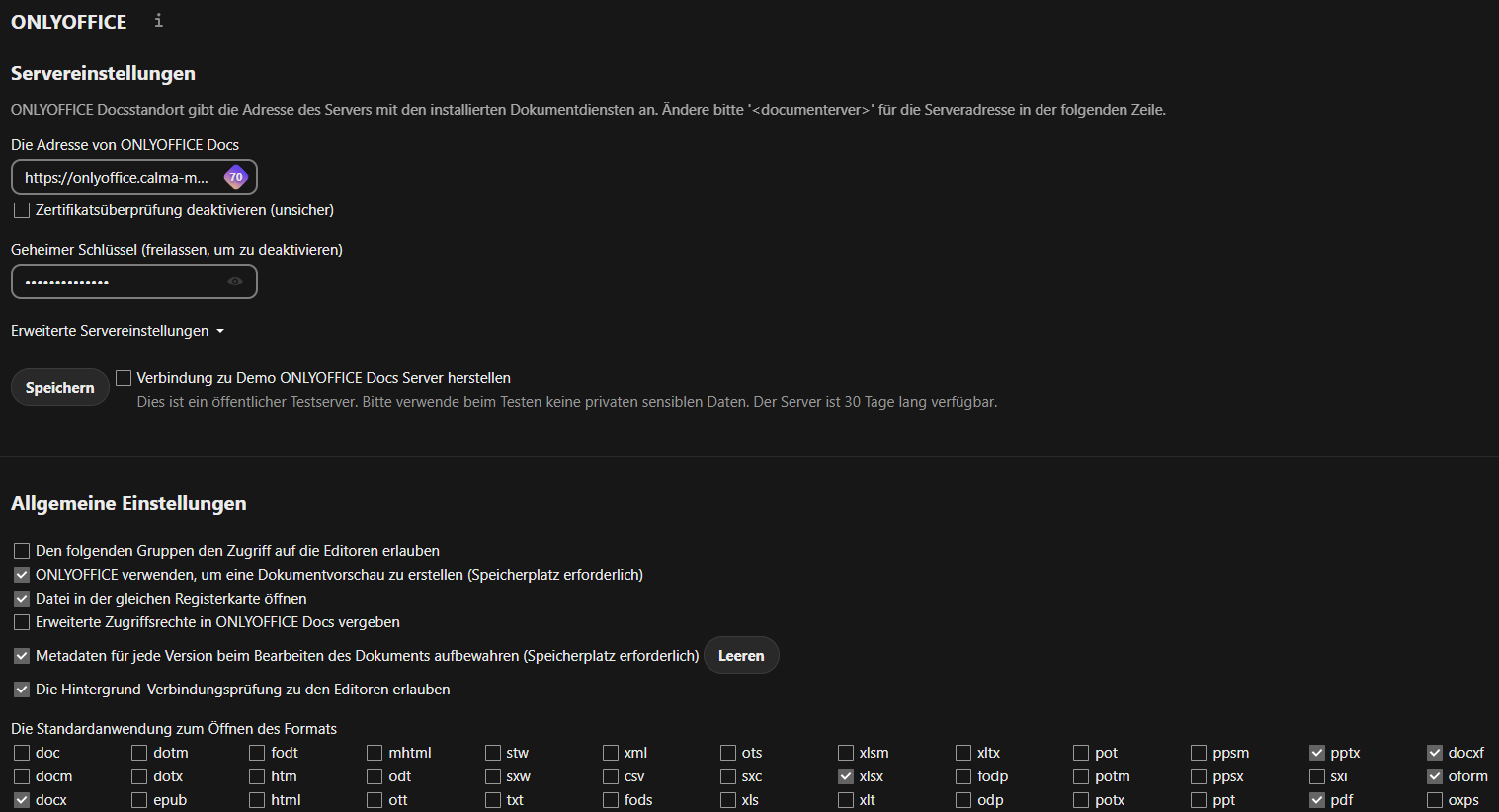Check the docm format checkbox

pos(22,776)
